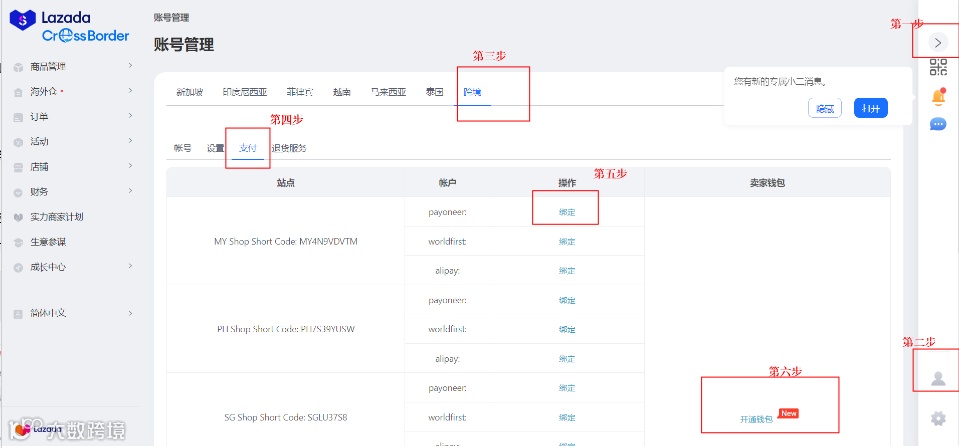
Task: Open the blue chat bubble icon
Action: point(938,124)
